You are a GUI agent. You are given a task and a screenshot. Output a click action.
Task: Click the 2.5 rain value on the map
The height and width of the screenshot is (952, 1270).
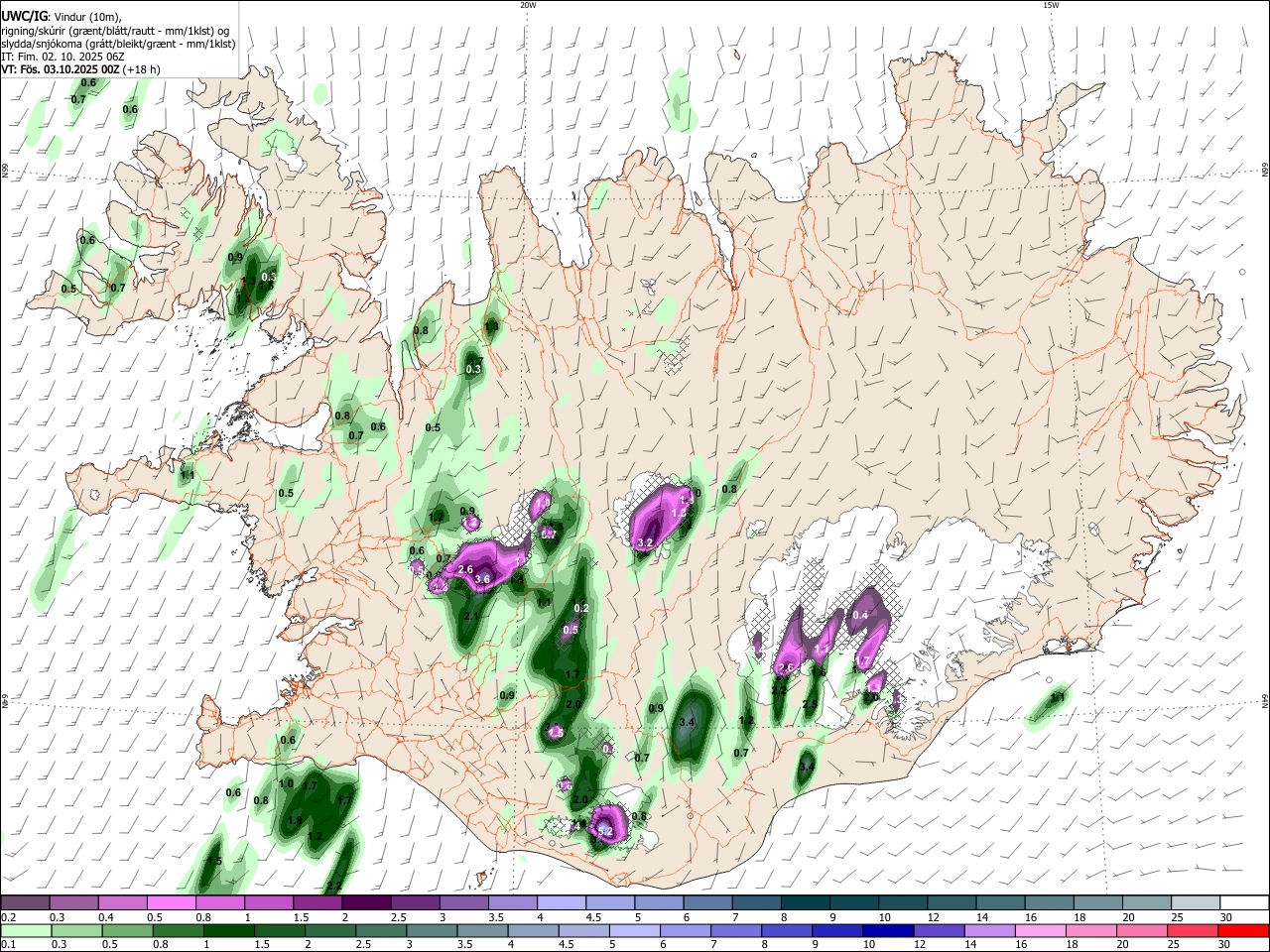point(810,705)
